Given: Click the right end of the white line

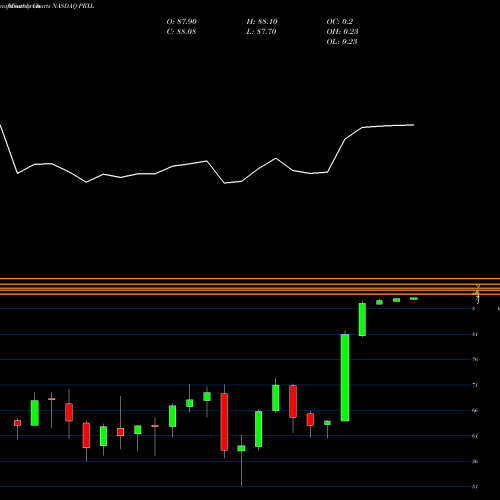Looking at the screenshot, I should click(x=413, y=125).
